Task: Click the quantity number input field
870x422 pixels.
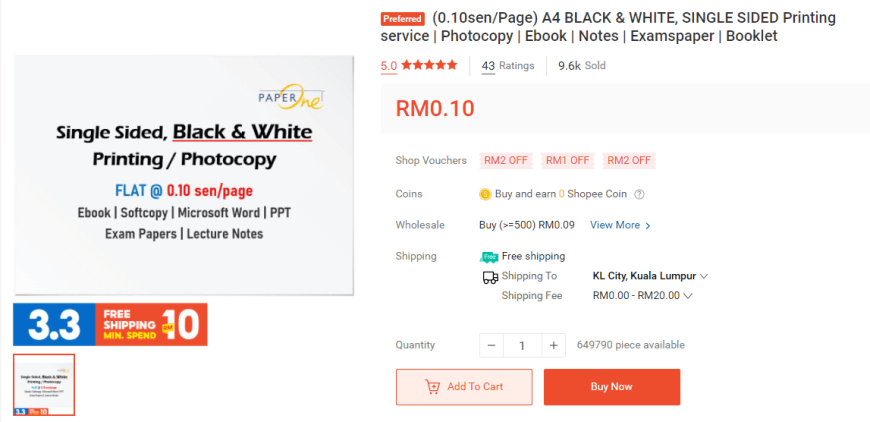Action: click(x=522, y=345)
